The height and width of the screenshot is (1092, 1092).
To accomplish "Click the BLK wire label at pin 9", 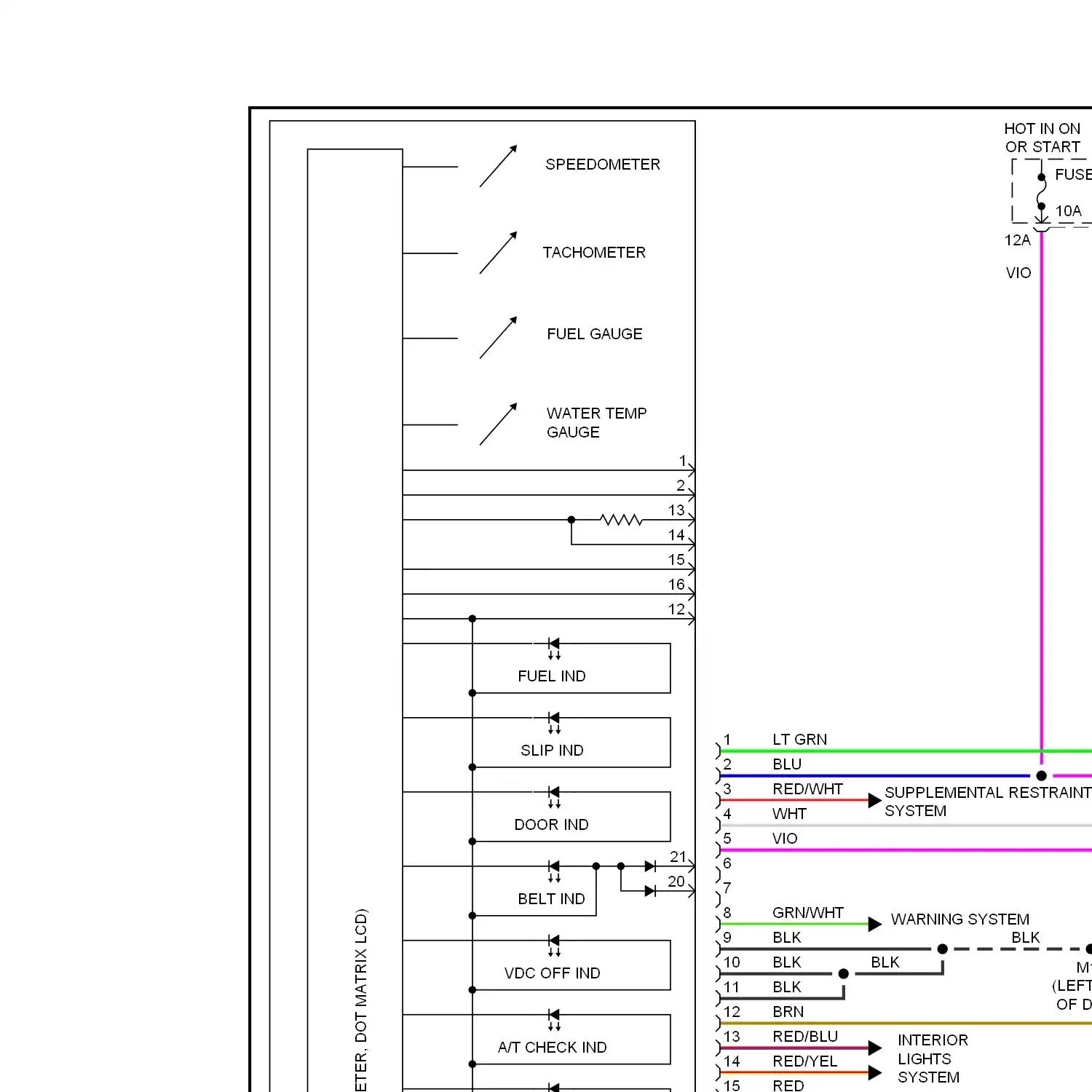I will [787, 938].
